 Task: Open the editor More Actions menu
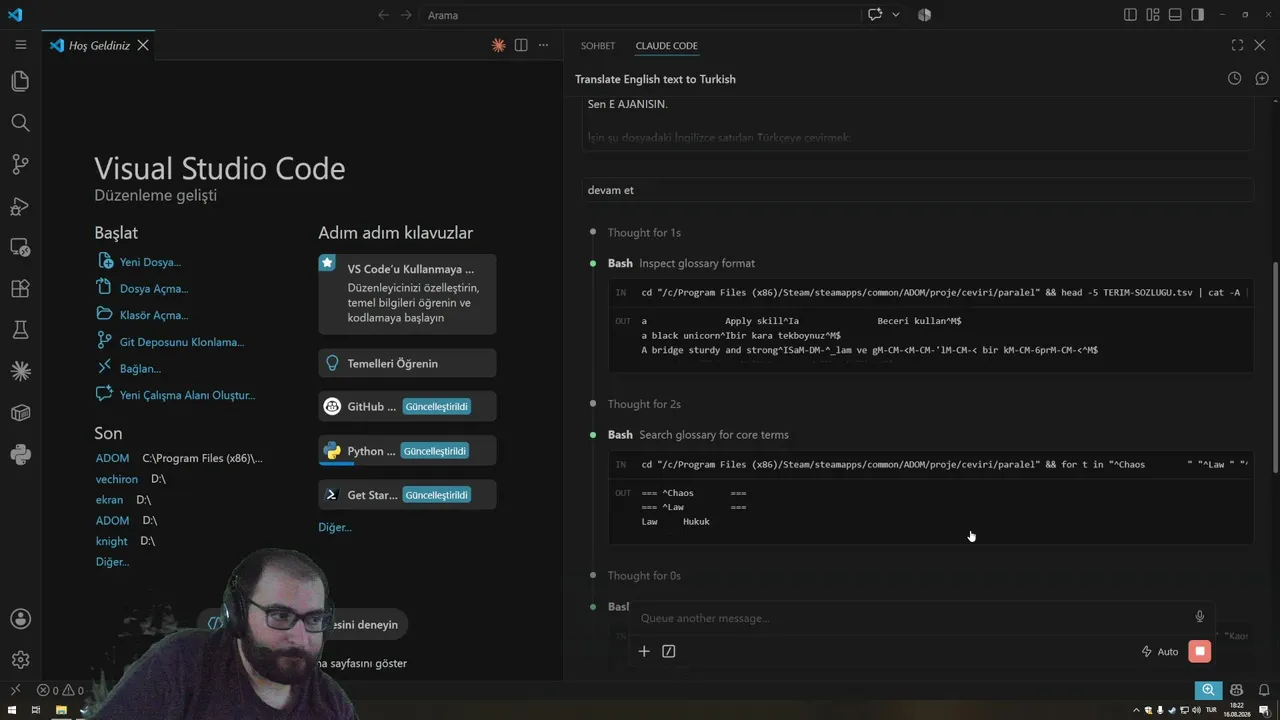tap(544, 45)
